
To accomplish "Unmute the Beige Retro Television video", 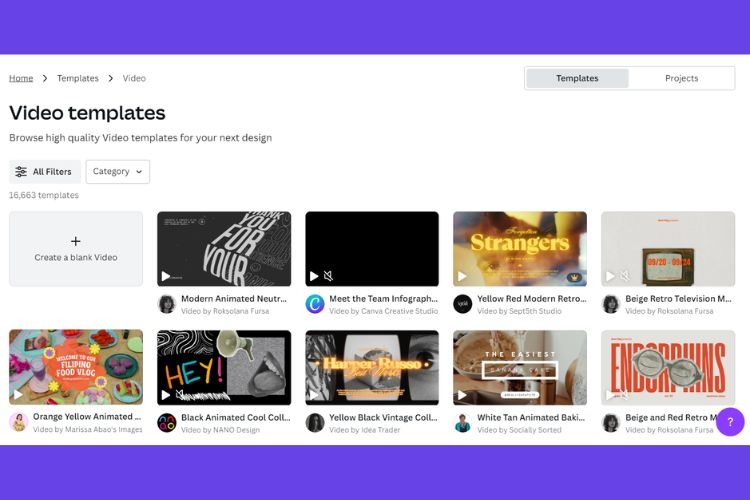I will (x=625, y=276).
